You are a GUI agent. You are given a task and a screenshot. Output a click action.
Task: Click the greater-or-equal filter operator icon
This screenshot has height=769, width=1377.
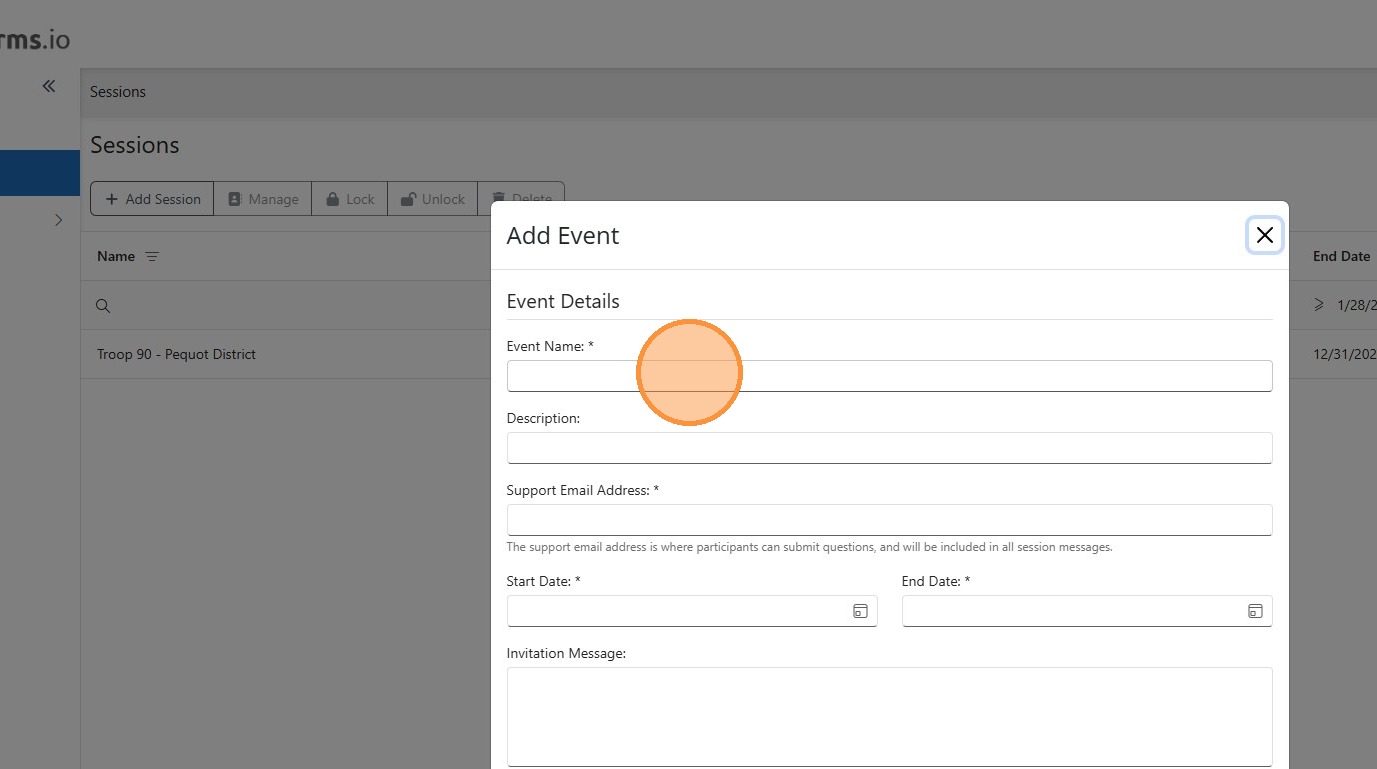pos(1319,305)
